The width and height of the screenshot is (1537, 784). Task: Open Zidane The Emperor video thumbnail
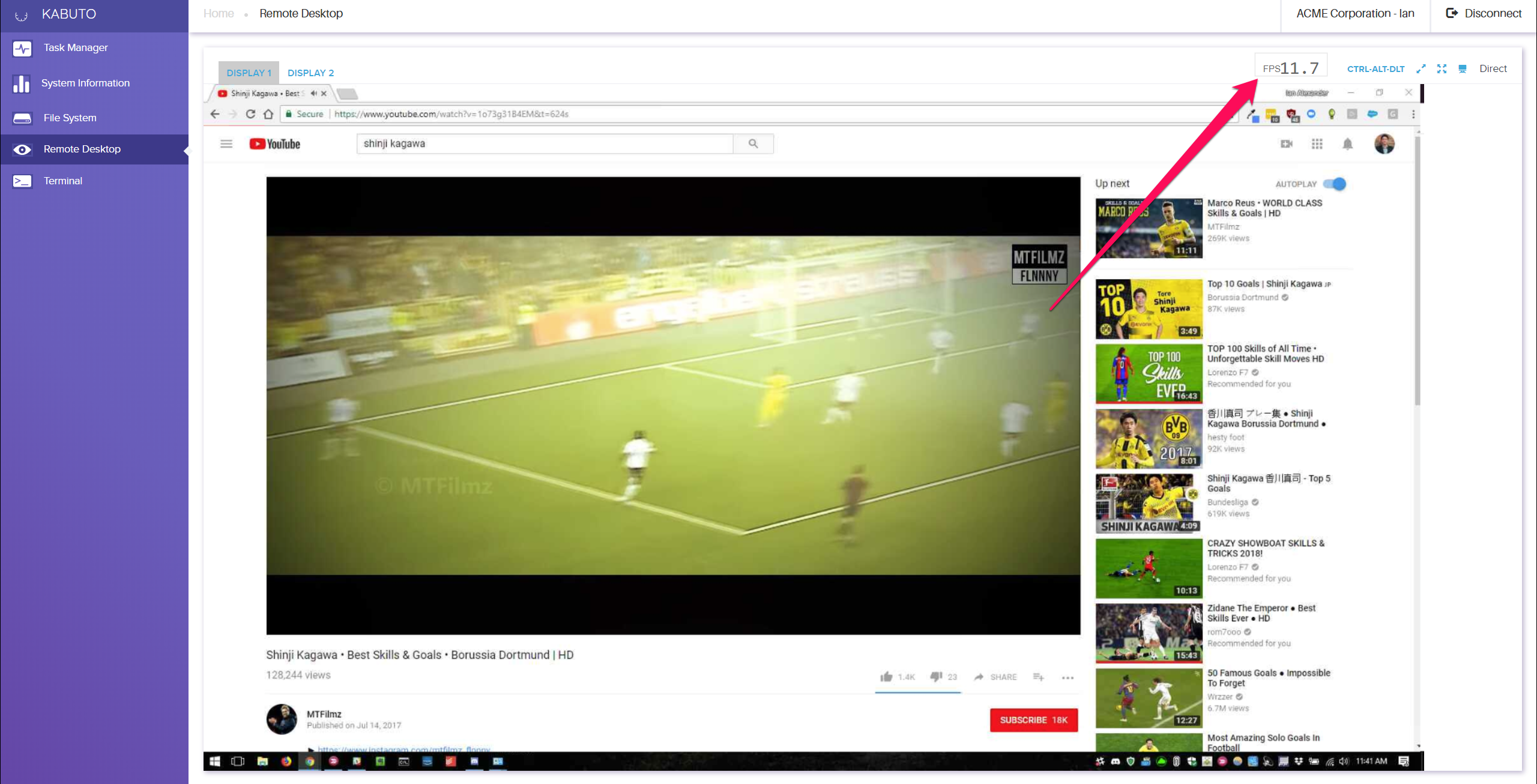coord(1149,633)
